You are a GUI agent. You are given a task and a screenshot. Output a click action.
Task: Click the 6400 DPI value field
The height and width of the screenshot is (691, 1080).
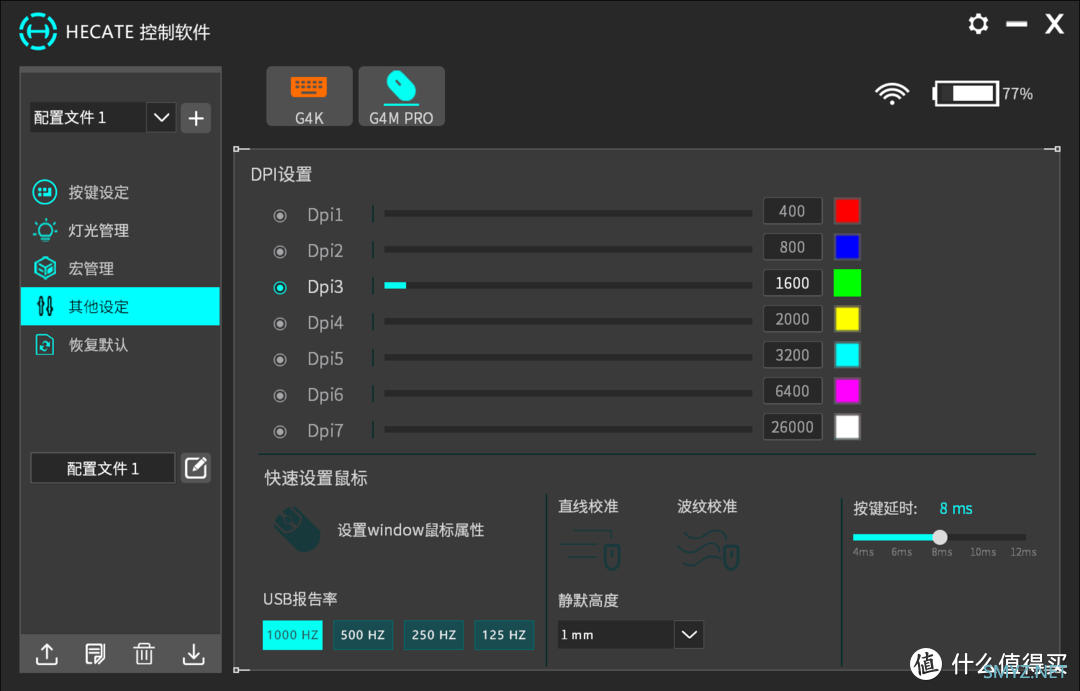coord(792,391)
